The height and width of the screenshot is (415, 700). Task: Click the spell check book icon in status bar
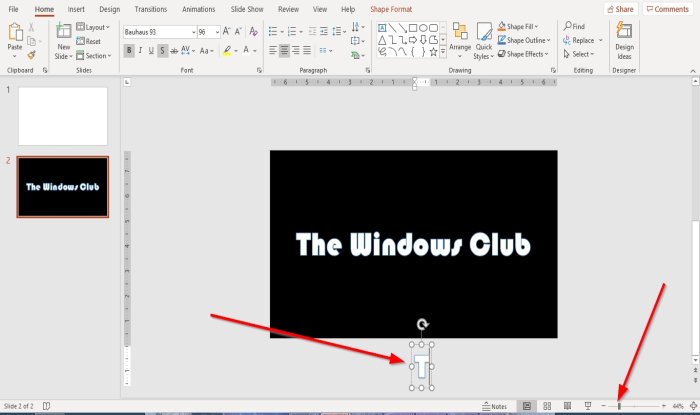pos(46,406)
